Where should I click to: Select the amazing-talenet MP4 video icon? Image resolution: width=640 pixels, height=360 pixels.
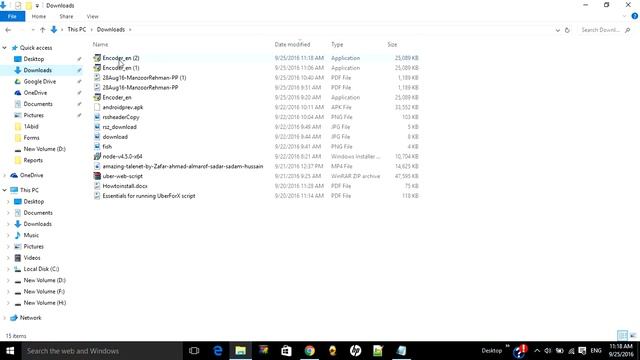click(x=97, y=167)
